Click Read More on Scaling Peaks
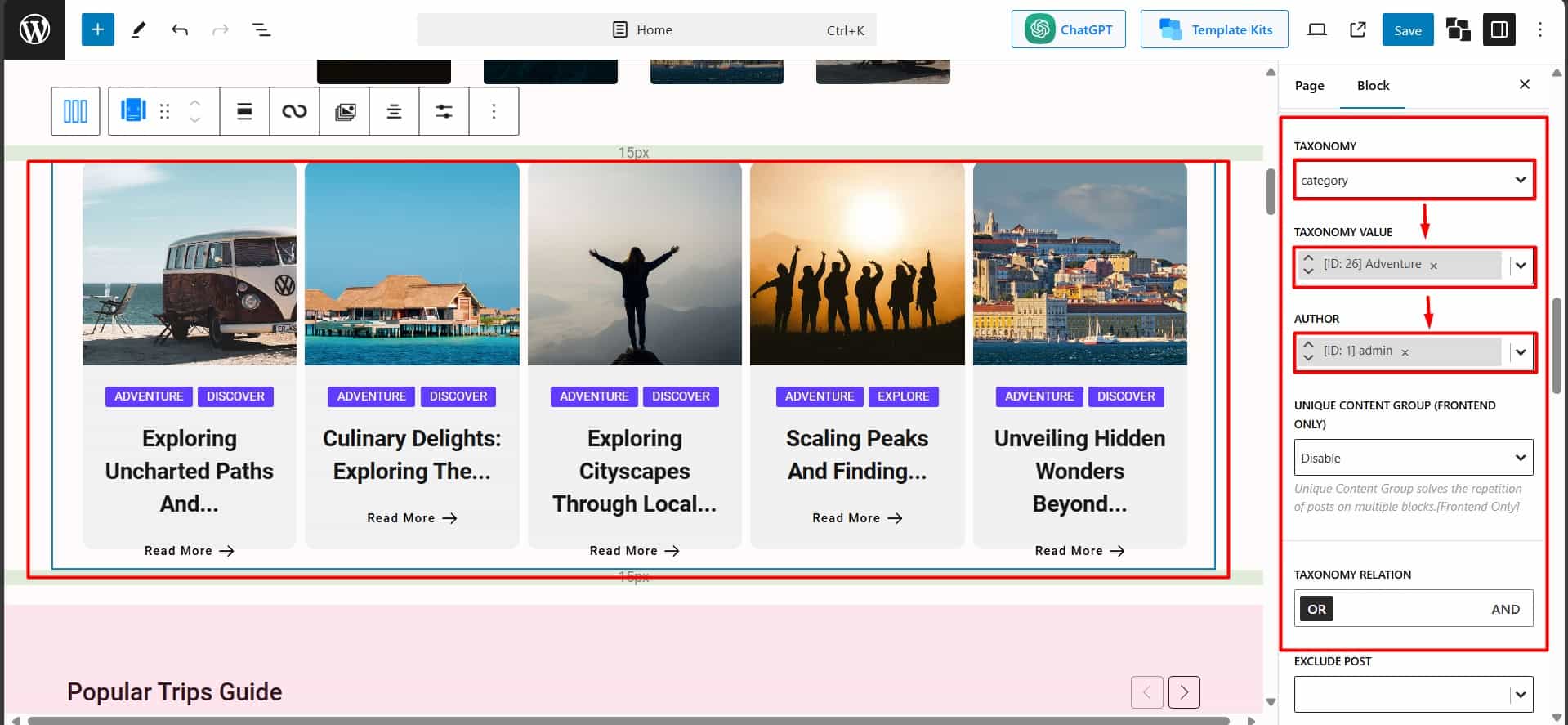The width and height of the screenshot is (1568, 725). (857, 518)
